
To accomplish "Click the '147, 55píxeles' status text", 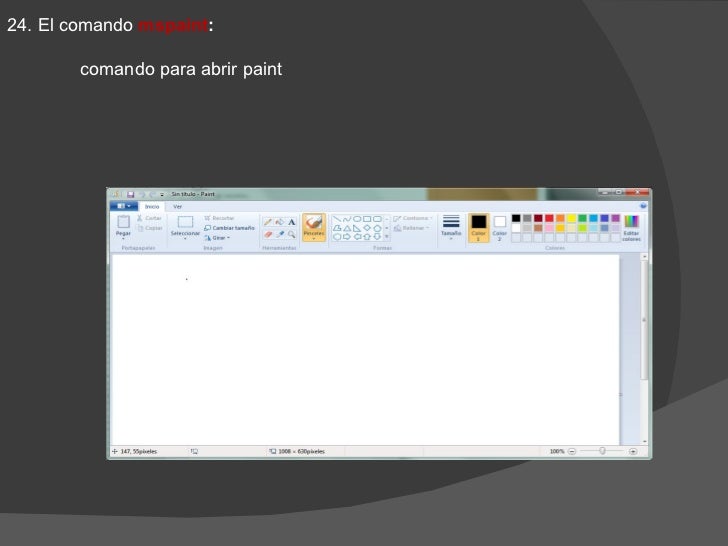I will click(x=139, y=451).
